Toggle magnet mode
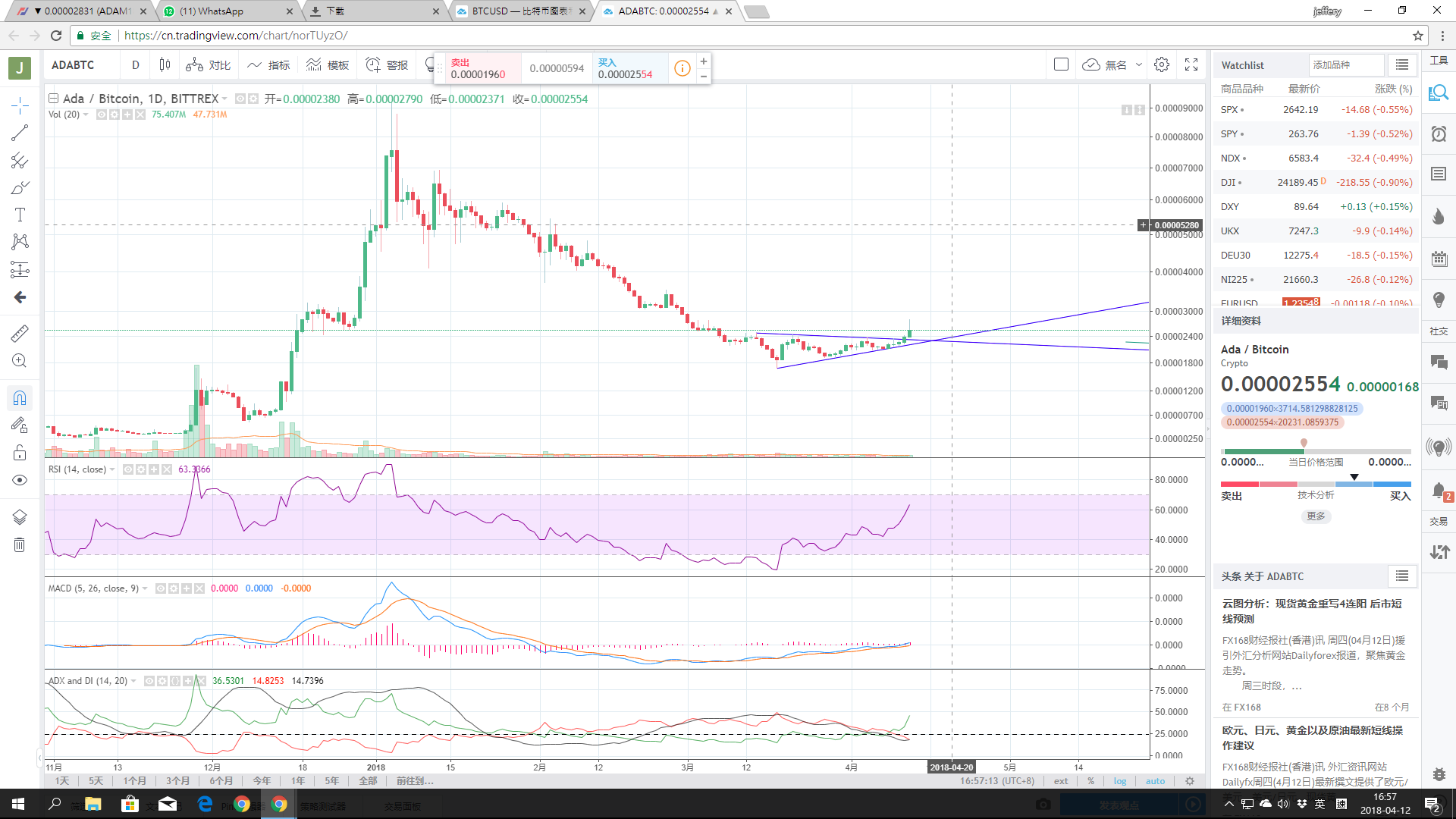The image size is (1456, 819). click(20, 398)
